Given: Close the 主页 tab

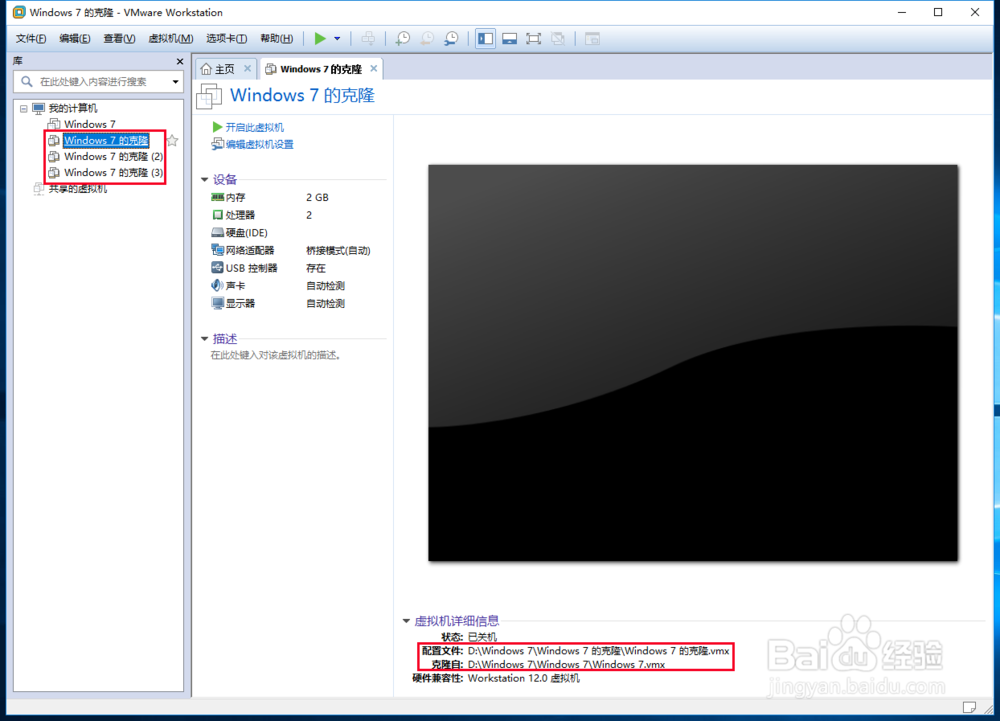Looking at the screenshot, I should coord(247,68).
